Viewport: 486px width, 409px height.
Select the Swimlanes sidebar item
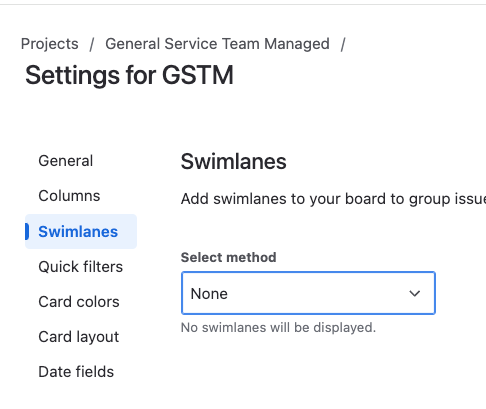pyautogui.click(x=81, y=231)
